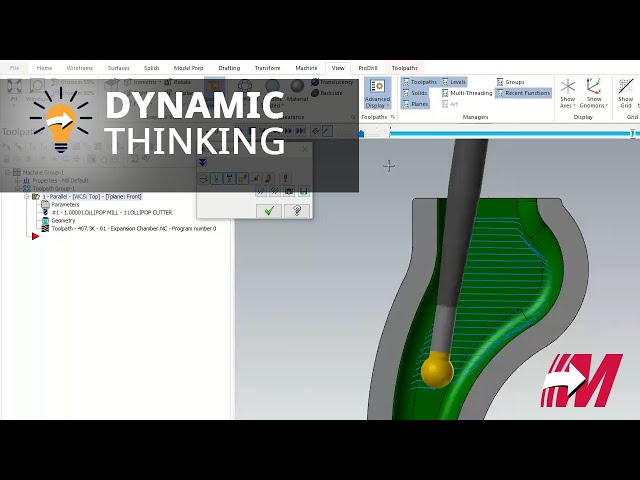The height and width of the screenshot is (480, 640).
Task: Switch to the Toolpaths ribbon tab
Action: point(404,68)
